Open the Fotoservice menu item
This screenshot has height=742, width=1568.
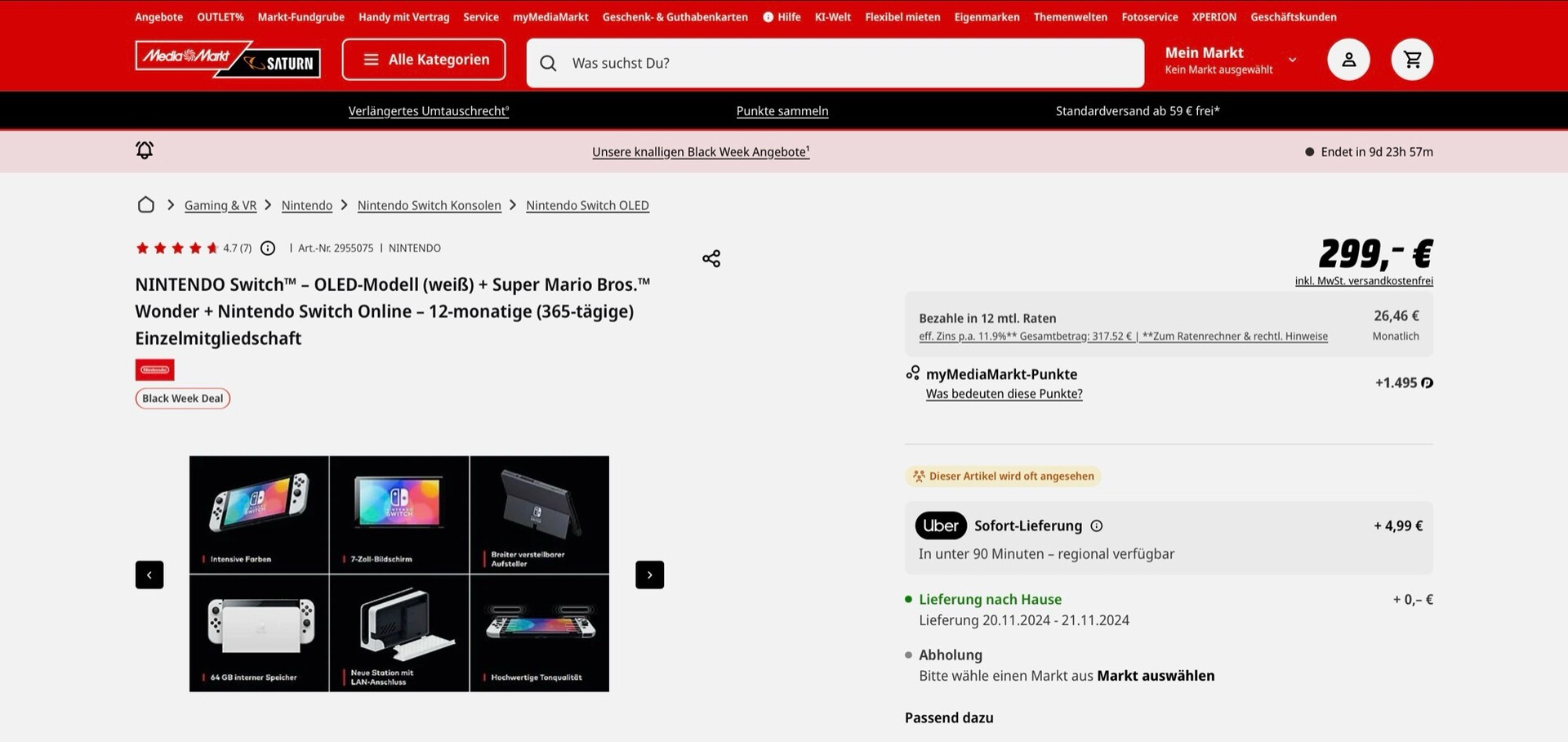[1150, 17]
